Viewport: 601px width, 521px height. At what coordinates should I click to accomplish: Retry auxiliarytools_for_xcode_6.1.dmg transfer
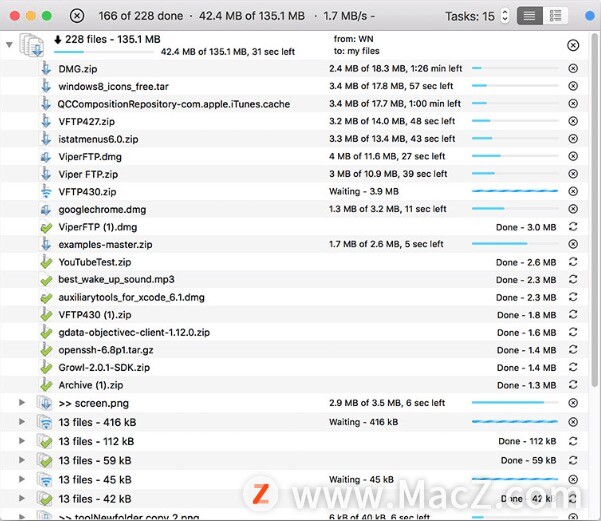pyautogui.click(x=573, y=297)
